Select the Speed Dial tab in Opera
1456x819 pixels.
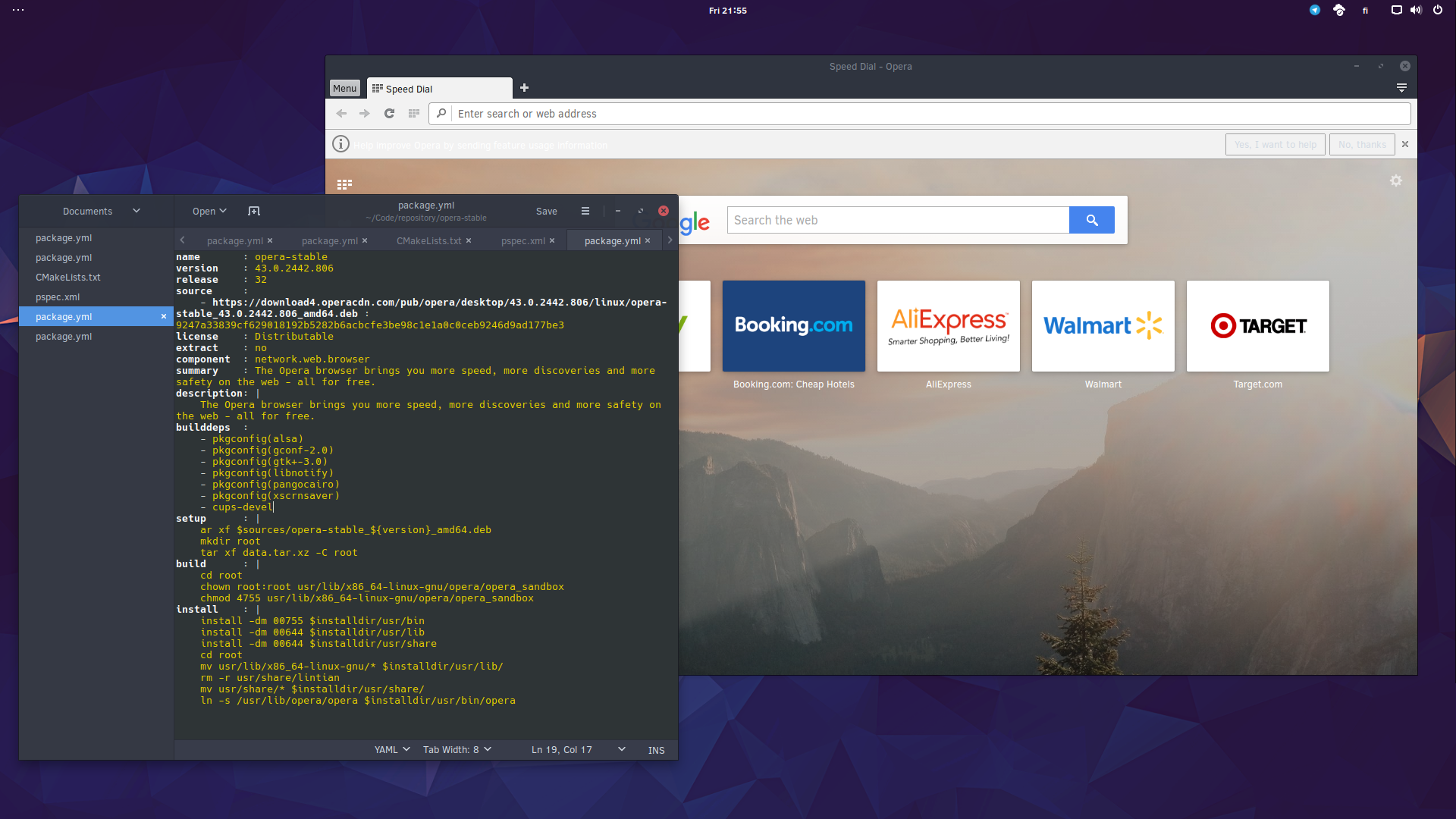point(439,89)
